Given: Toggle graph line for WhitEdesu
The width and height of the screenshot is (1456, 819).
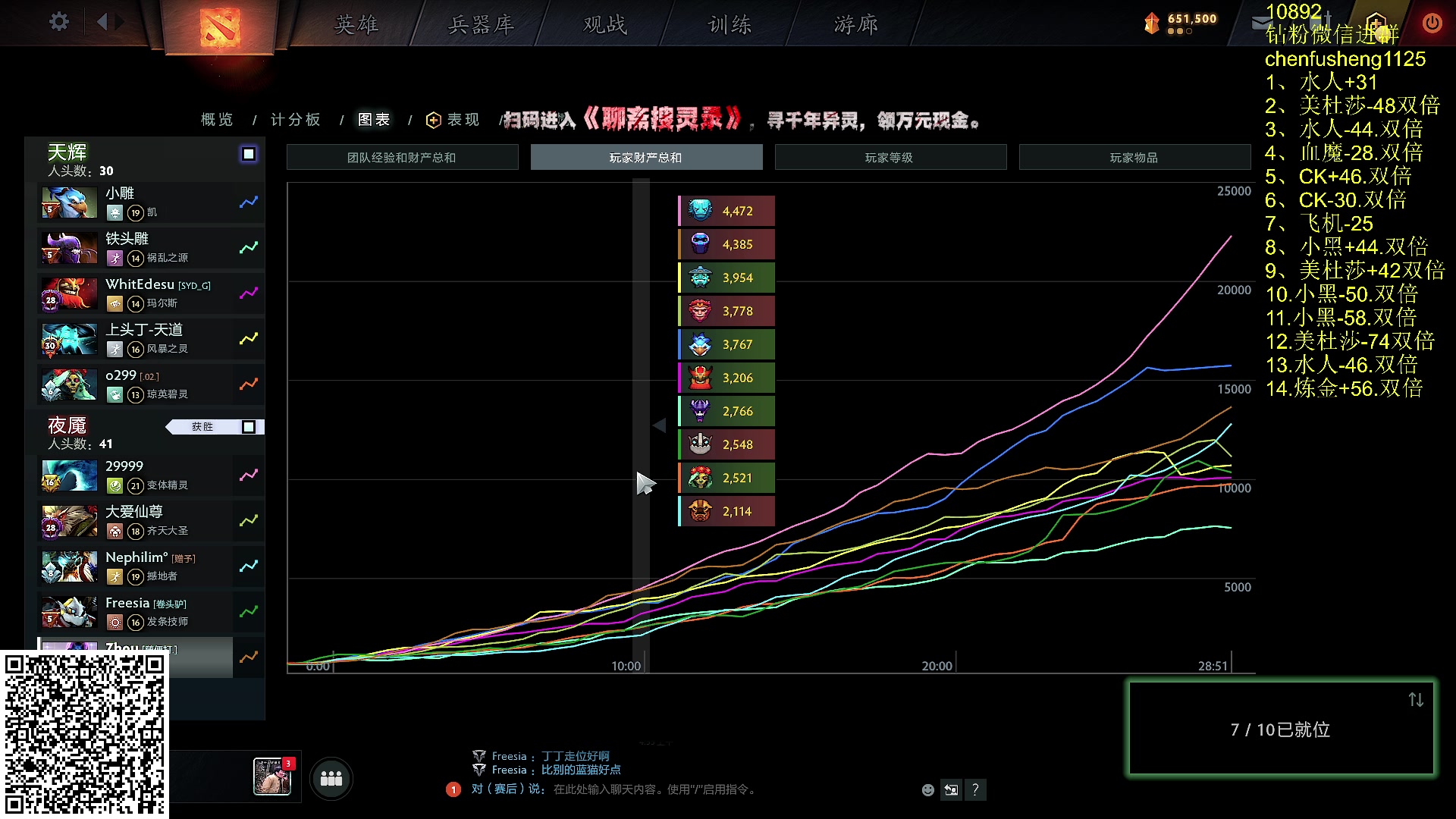Looking at the screenshot, I should coord(249,293).
